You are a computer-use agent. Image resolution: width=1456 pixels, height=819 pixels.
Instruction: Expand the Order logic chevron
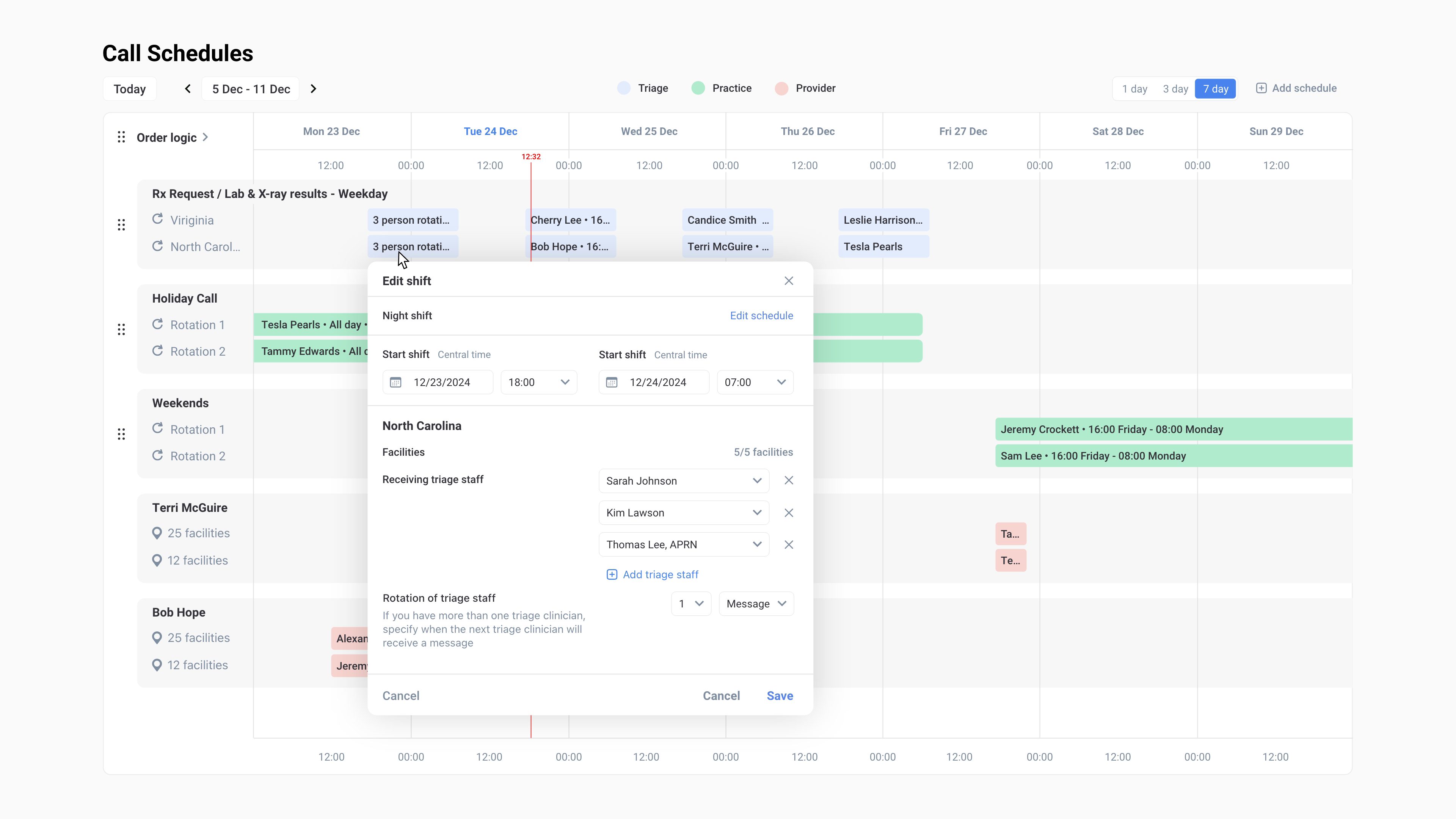205,137
